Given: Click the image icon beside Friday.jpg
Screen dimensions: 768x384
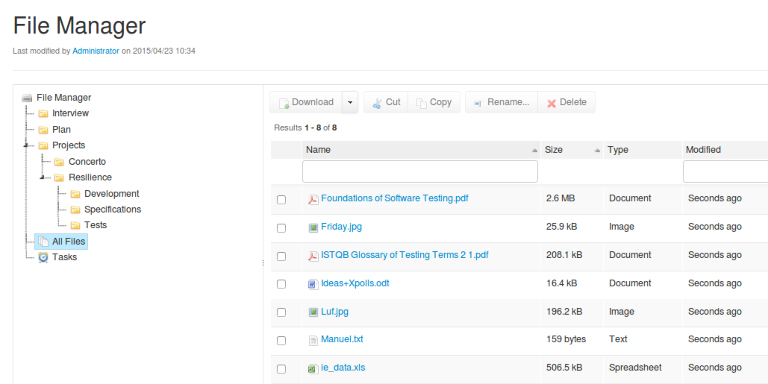Looking at the screenshot, I should pyautogui.click(x=313, y=228).
